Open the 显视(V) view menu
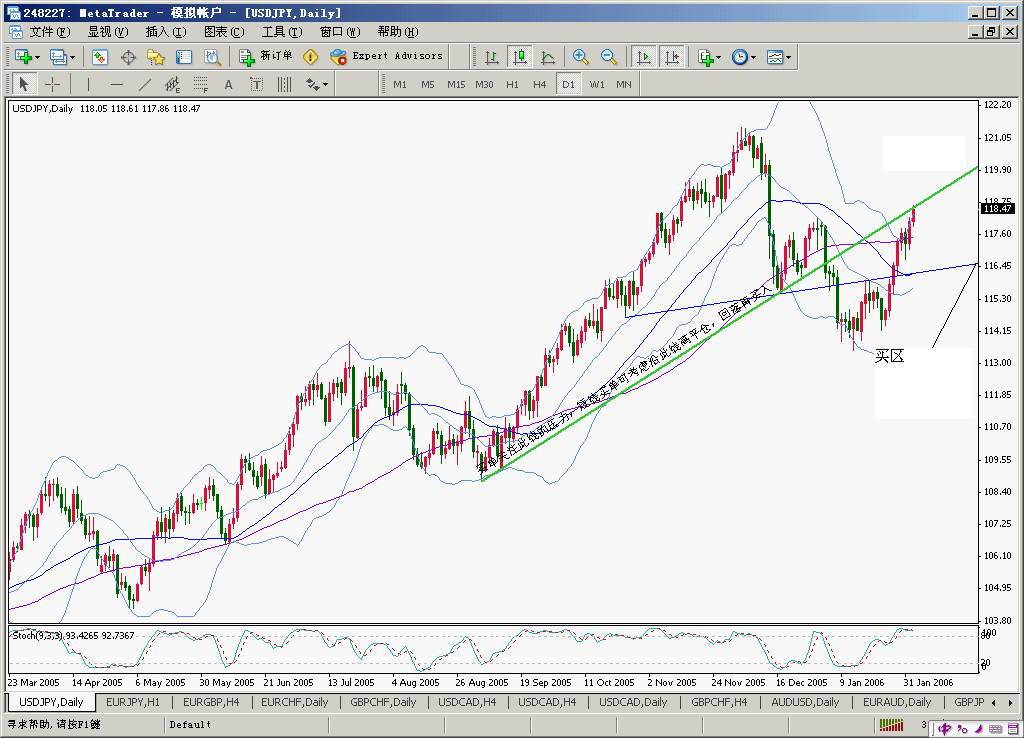Image resolution: width=1024 pixels, height=738 pixels. (x=108, y=31)
